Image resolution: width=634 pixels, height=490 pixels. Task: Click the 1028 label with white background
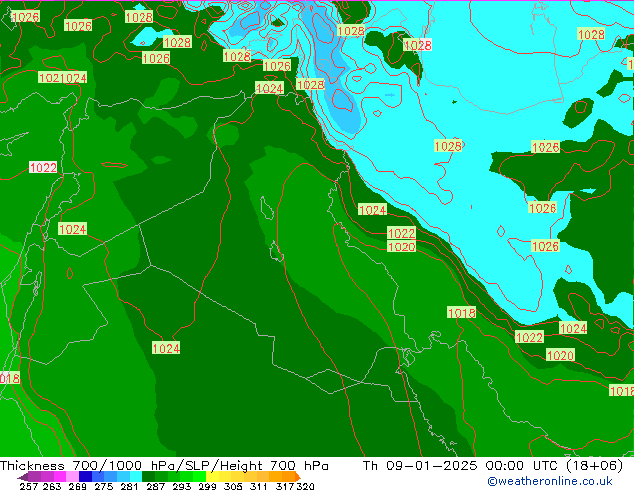pyautogui.click(x=417, y=45)
